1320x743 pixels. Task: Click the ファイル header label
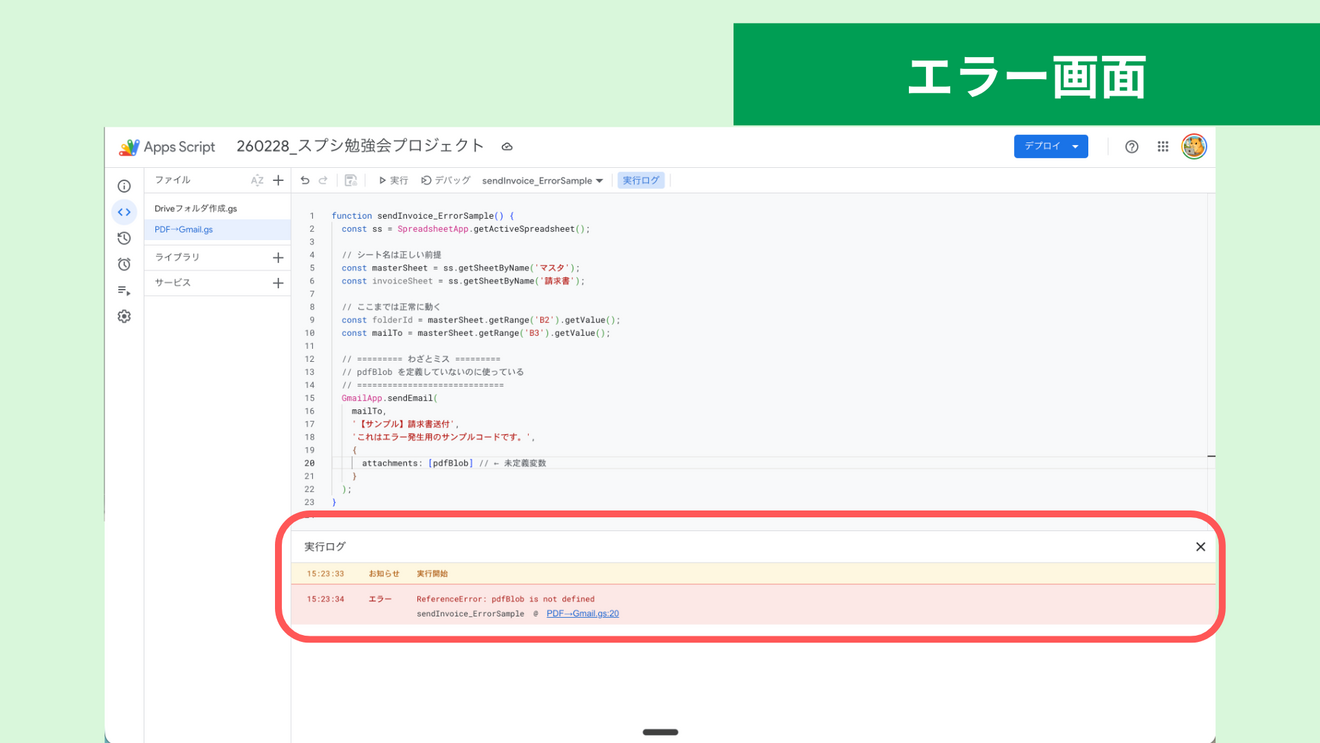pyautogui.click(x=172, y=181)
